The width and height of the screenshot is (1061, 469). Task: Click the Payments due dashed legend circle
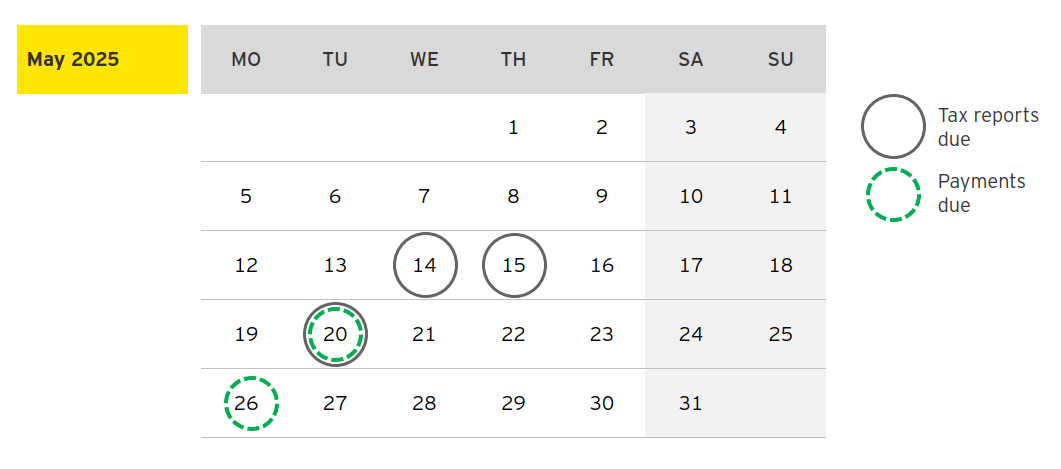(891, 194)
